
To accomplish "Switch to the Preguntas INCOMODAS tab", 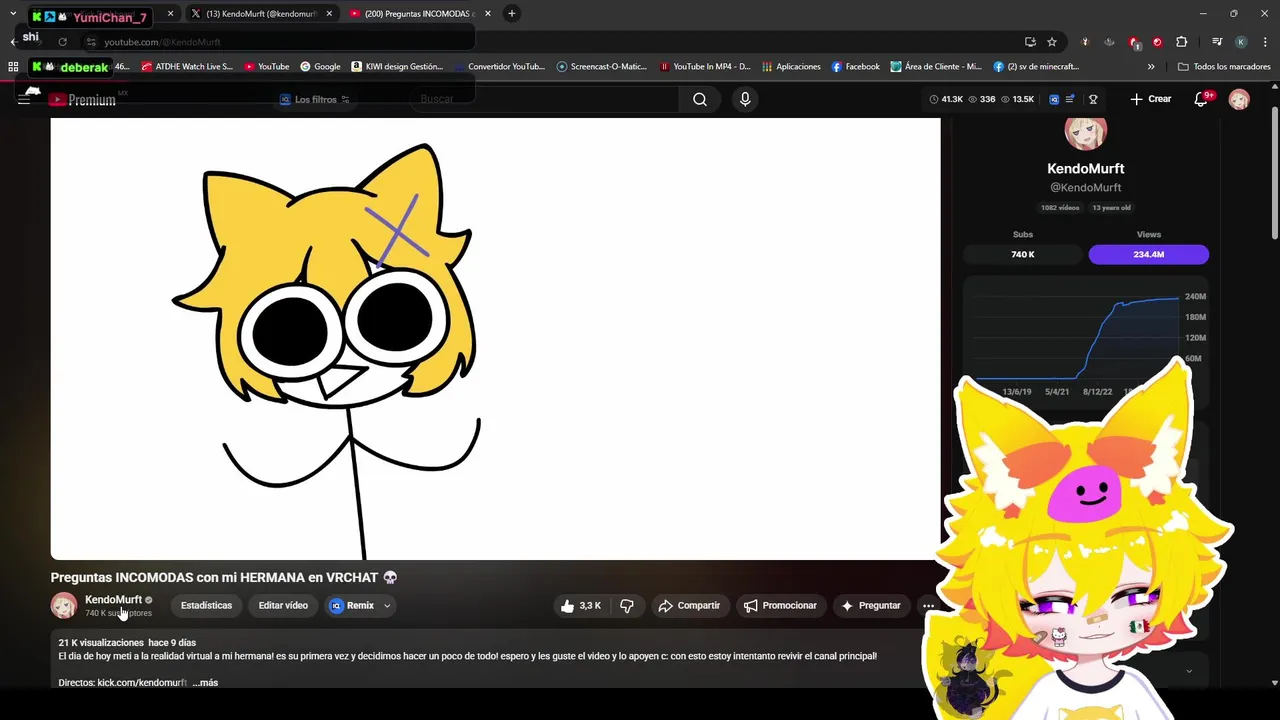I will 418,14.
